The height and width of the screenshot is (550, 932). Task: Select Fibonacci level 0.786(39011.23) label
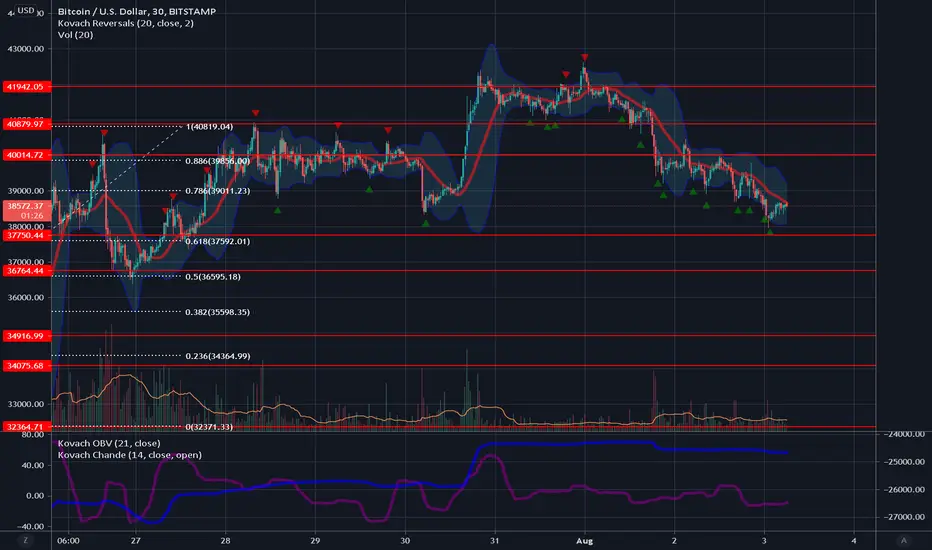[218, 191]
